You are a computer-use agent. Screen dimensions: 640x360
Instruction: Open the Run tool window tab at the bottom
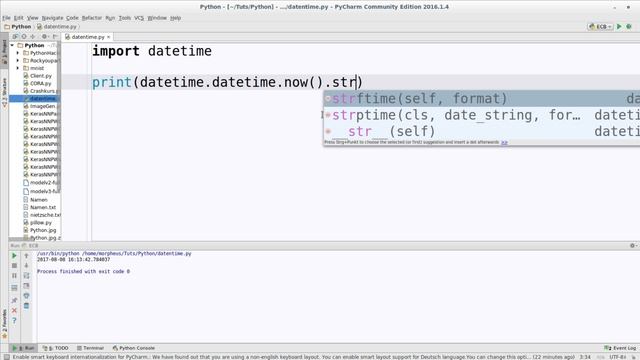(24, 348)
